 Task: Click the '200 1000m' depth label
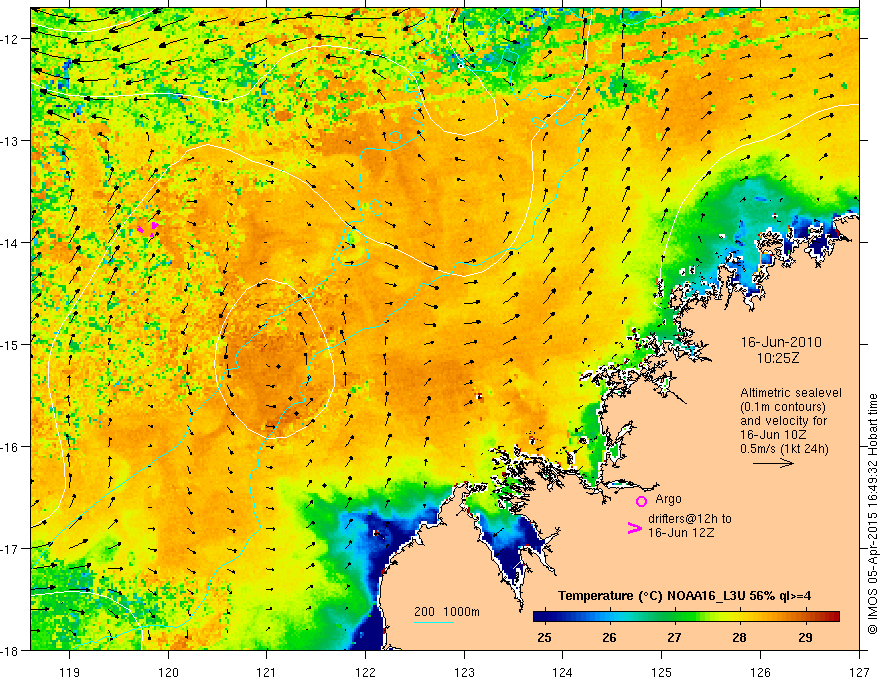447,612
